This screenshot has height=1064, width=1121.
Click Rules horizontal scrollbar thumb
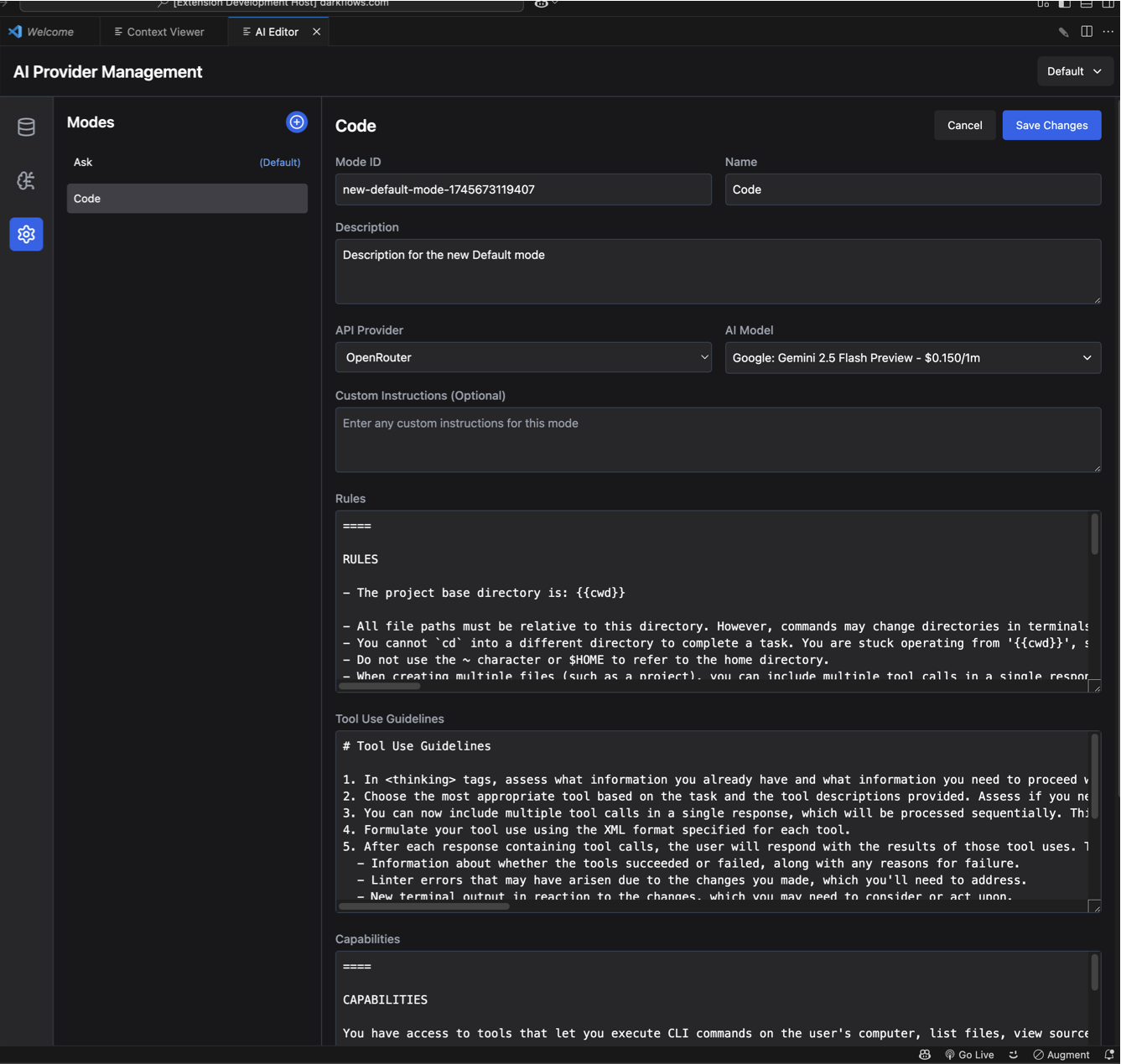[379, 686]
